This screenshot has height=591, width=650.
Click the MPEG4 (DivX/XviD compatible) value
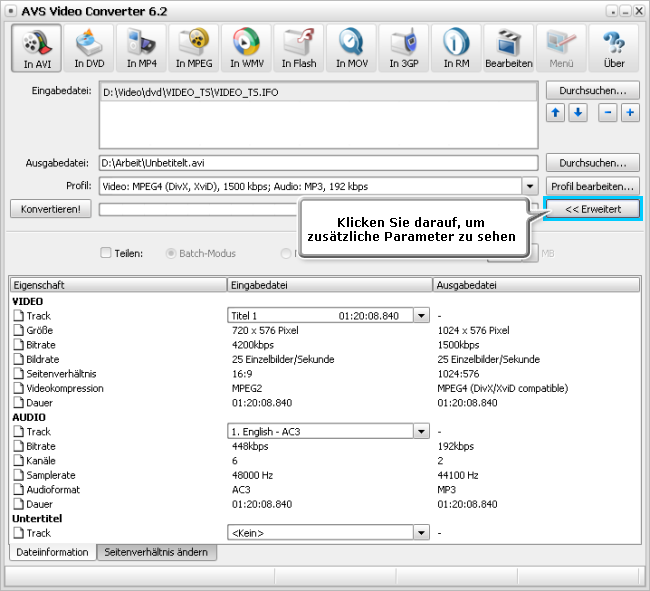tap(502, 388)
